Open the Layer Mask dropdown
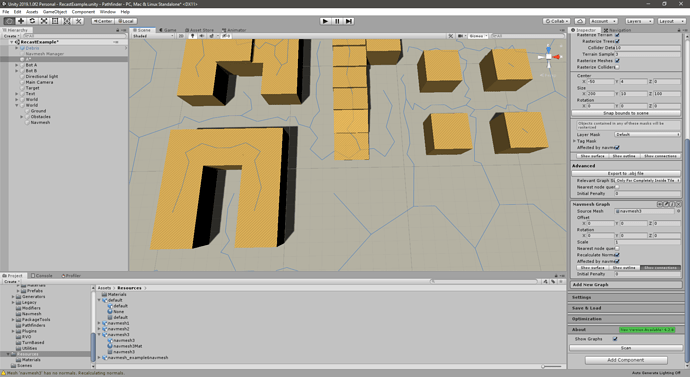Image resolution: width=690 pixels, height=377 pixels. [647, 134]
